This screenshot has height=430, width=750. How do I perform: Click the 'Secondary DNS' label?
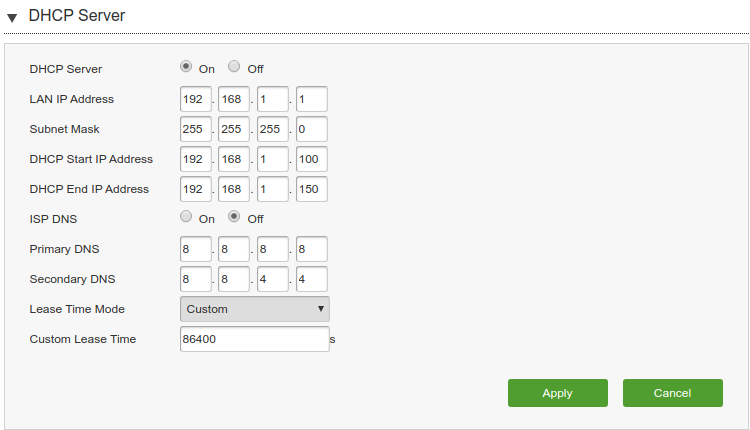tap(72, 279)
